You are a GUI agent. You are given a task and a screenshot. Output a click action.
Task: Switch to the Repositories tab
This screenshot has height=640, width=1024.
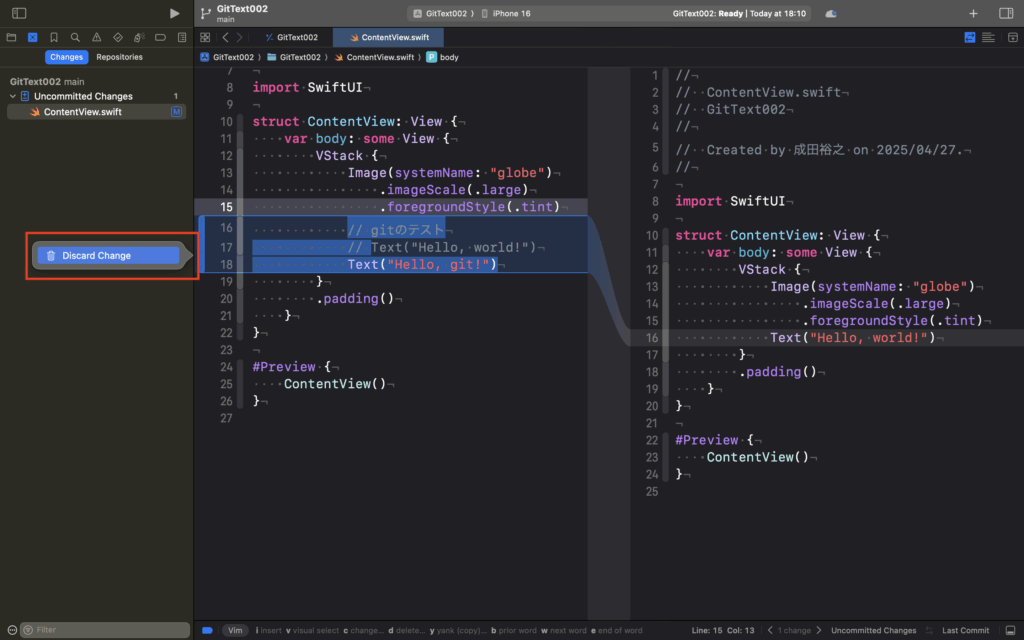click(120, 57)
